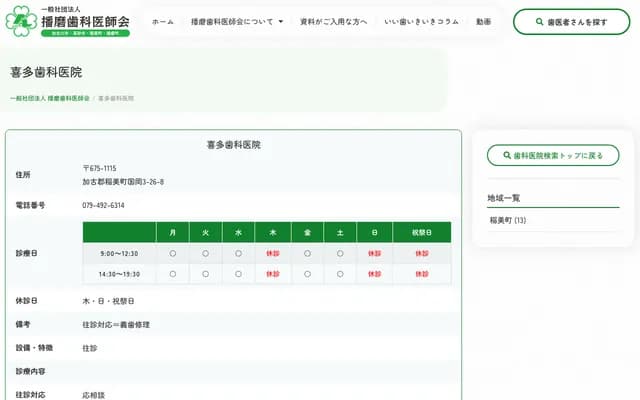Click the postal code 〒675-1115
The image size is (640, 400).
coord(100,168)
